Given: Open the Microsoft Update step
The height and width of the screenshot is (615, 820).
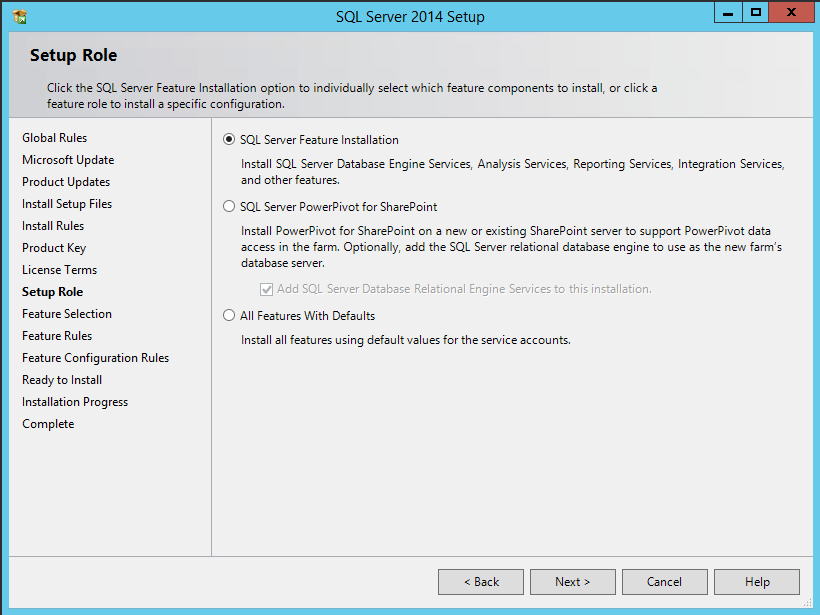Looking at the screenshot, I should tap(68, 159).
